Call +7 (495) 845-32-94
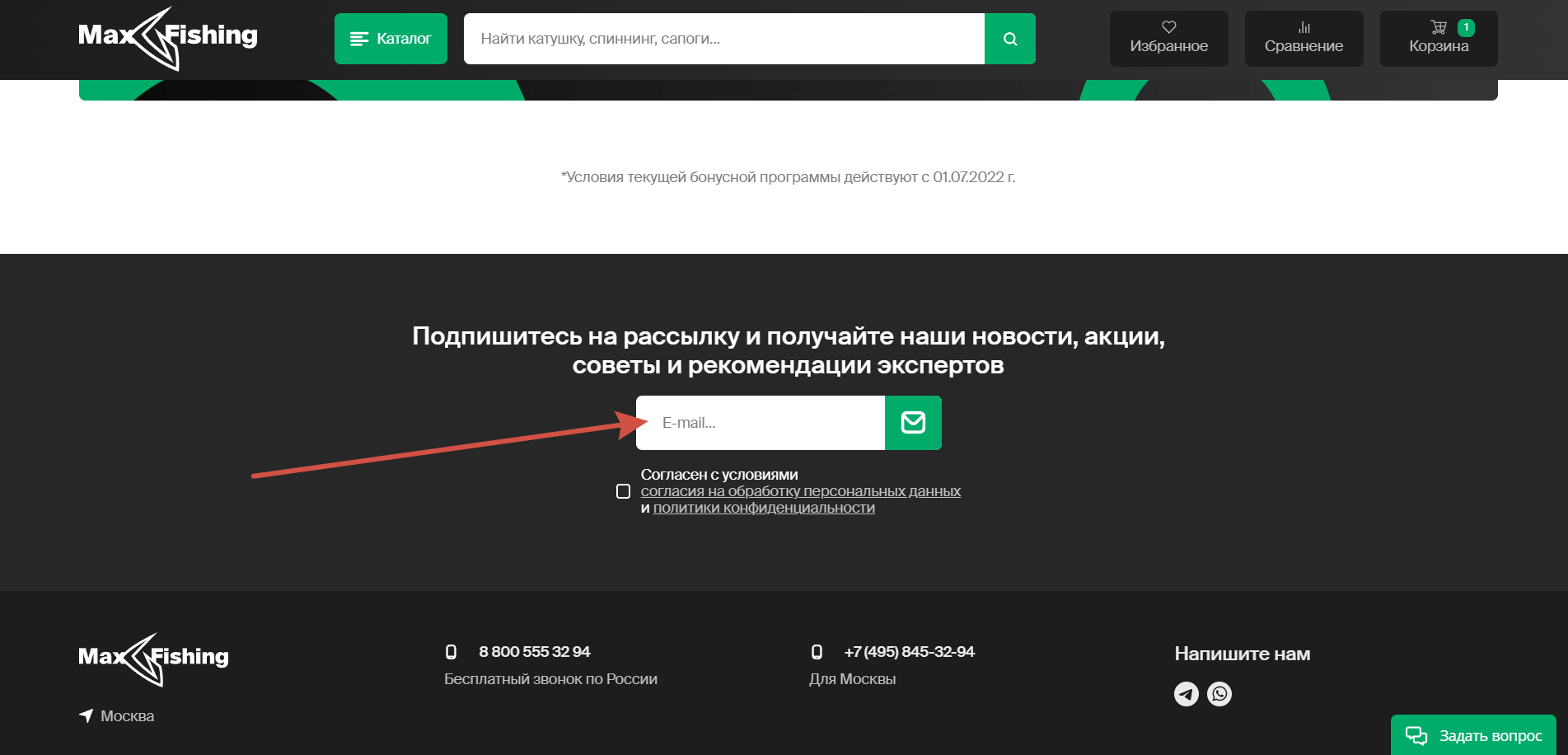The height and width of the screenshot is (755, 1568). pyautogui.click(x=909, y=652)
